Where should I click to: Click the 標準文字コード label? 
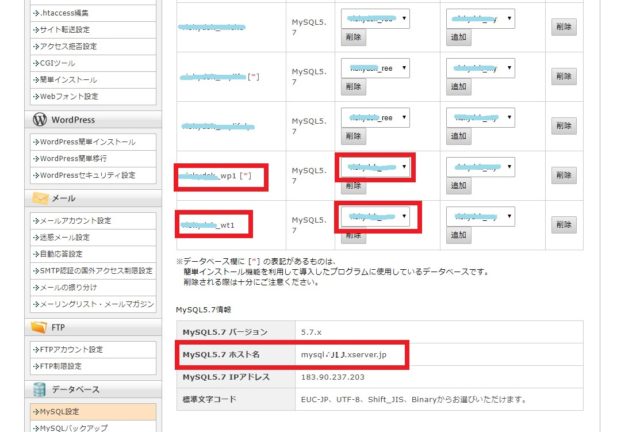pos(209,399)
